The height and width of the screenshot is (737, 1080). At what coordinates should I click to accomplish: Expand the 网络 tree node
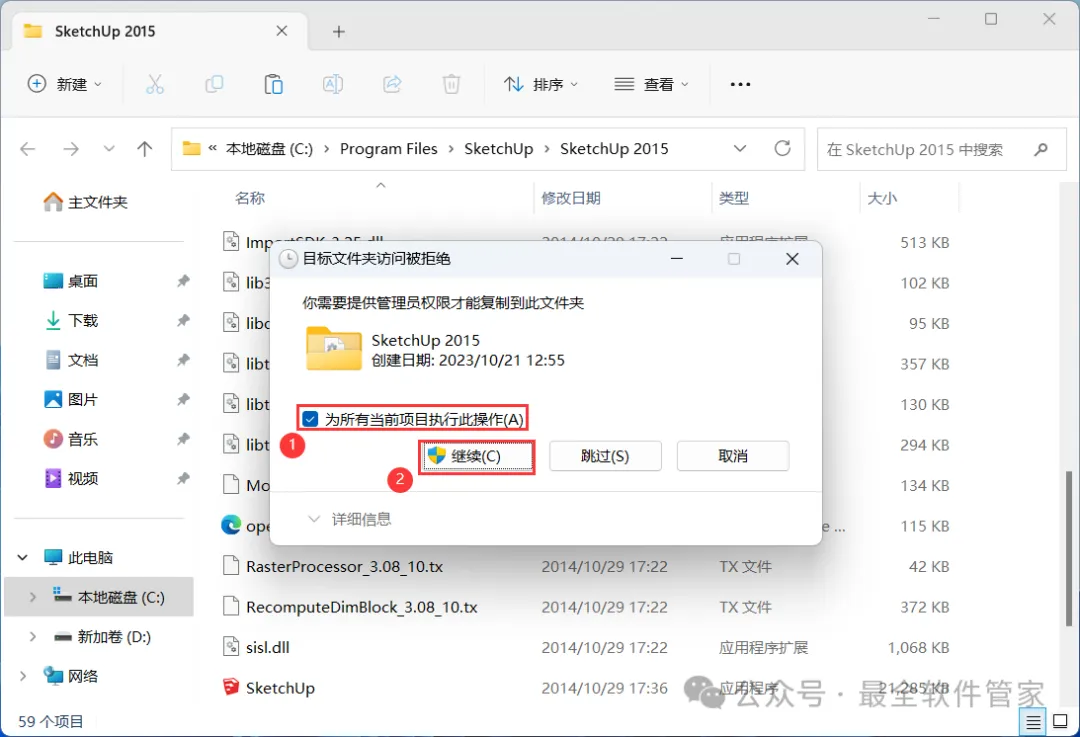click(x=23, y=676)
